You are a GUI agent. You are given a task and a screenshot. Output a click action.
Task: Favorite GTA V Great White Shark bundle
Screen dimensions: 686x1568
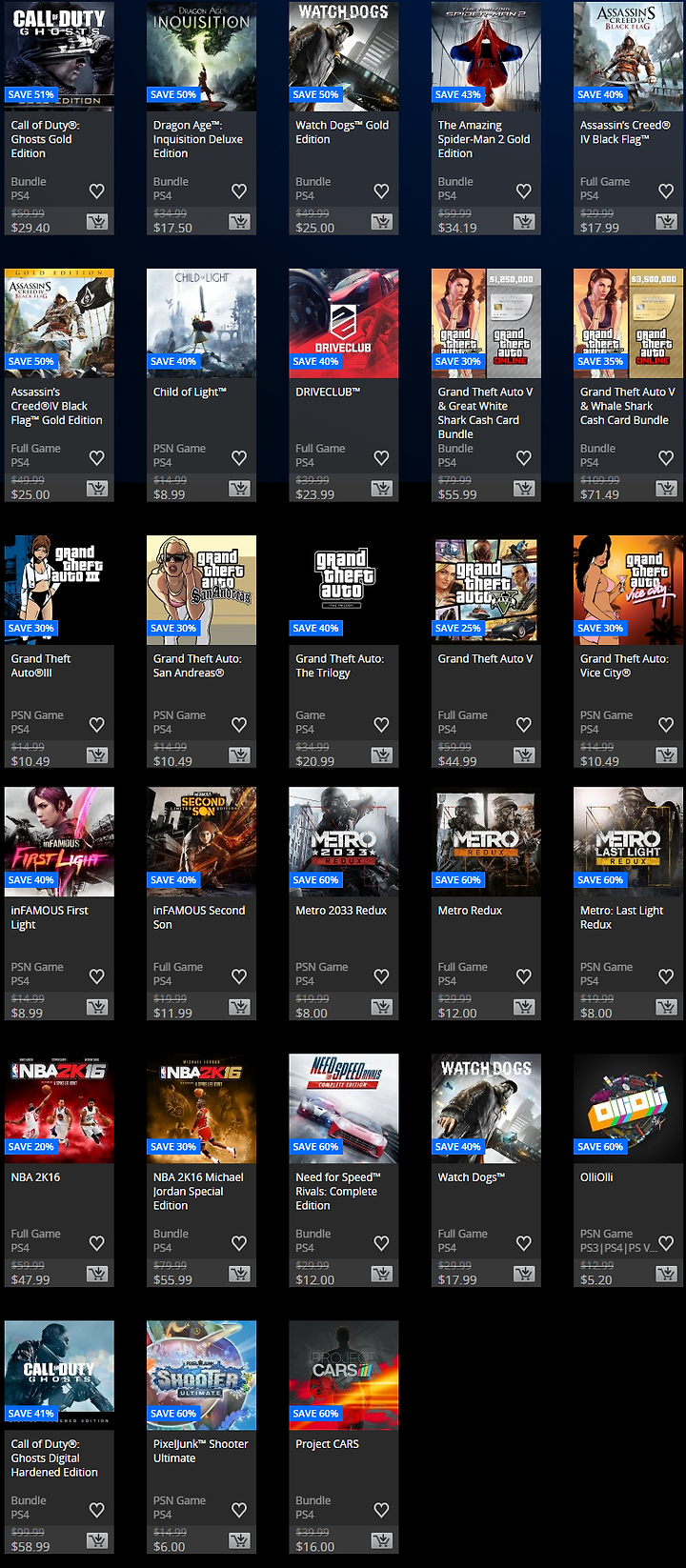pyautogui.click(x=524, y=458)
